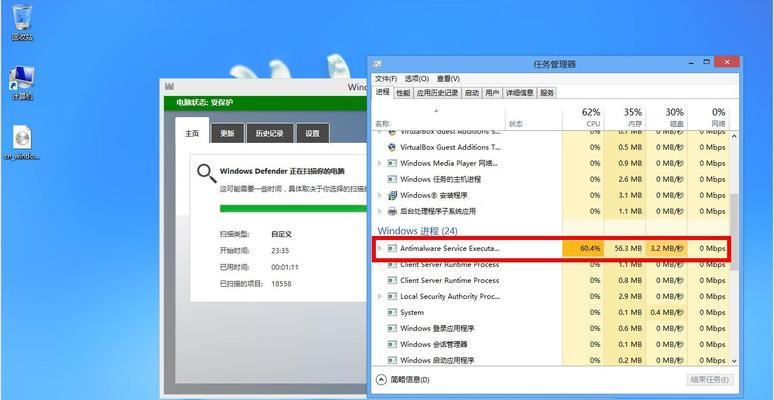
Task: Switch to the 详细信息 tab
Action: (x=519, y=93)
